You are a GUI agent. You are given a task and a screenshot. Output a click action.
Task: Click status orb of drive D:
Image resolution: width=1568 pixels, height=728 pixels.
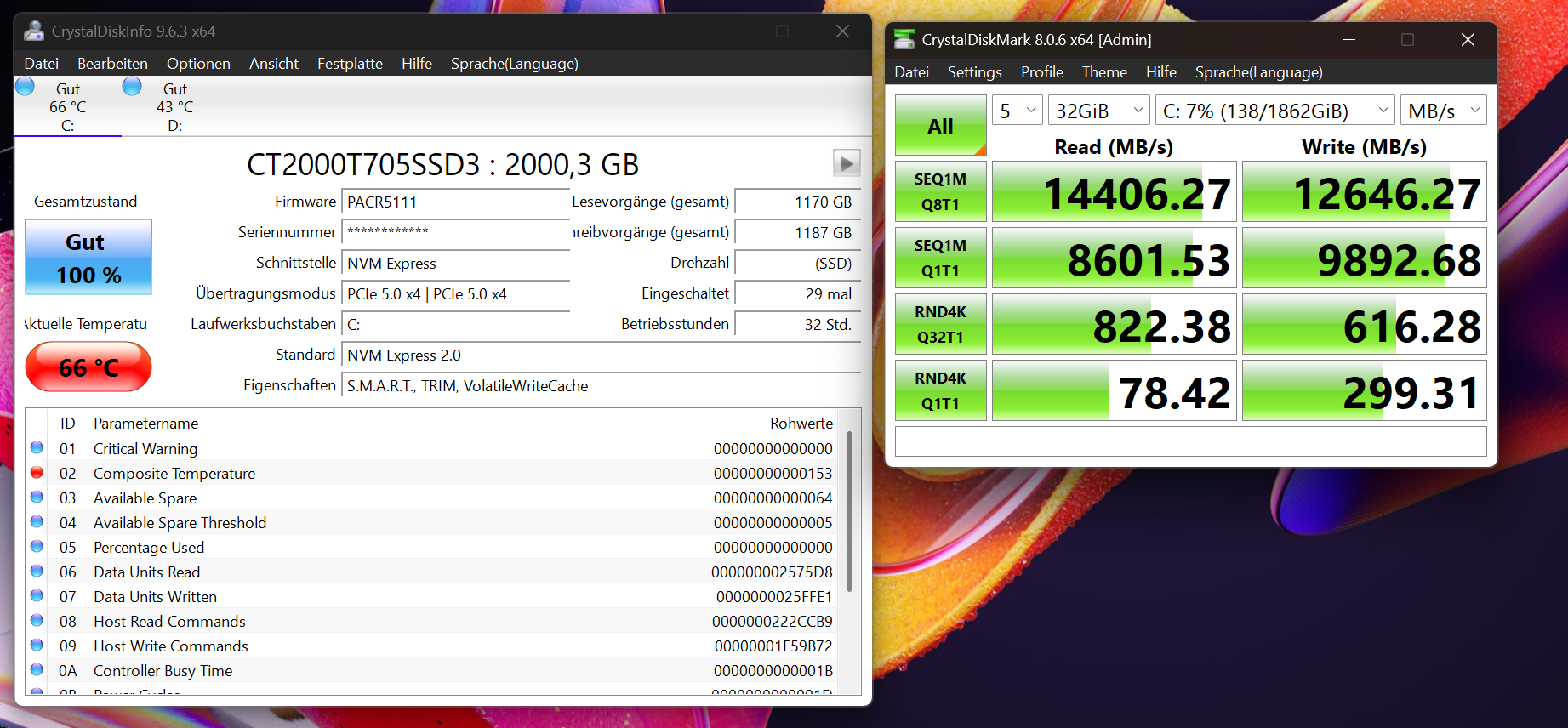[132, 86]
